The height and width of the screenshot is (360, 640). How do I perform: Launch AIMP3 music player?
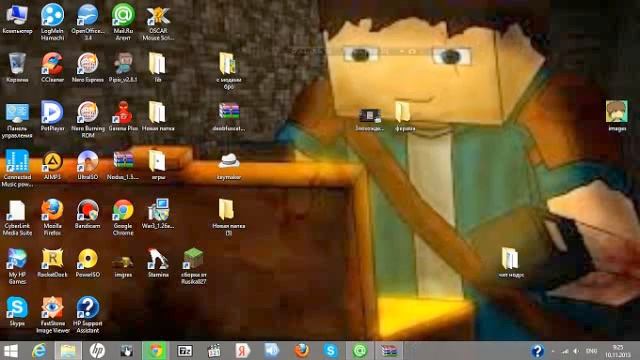[52, 165]
